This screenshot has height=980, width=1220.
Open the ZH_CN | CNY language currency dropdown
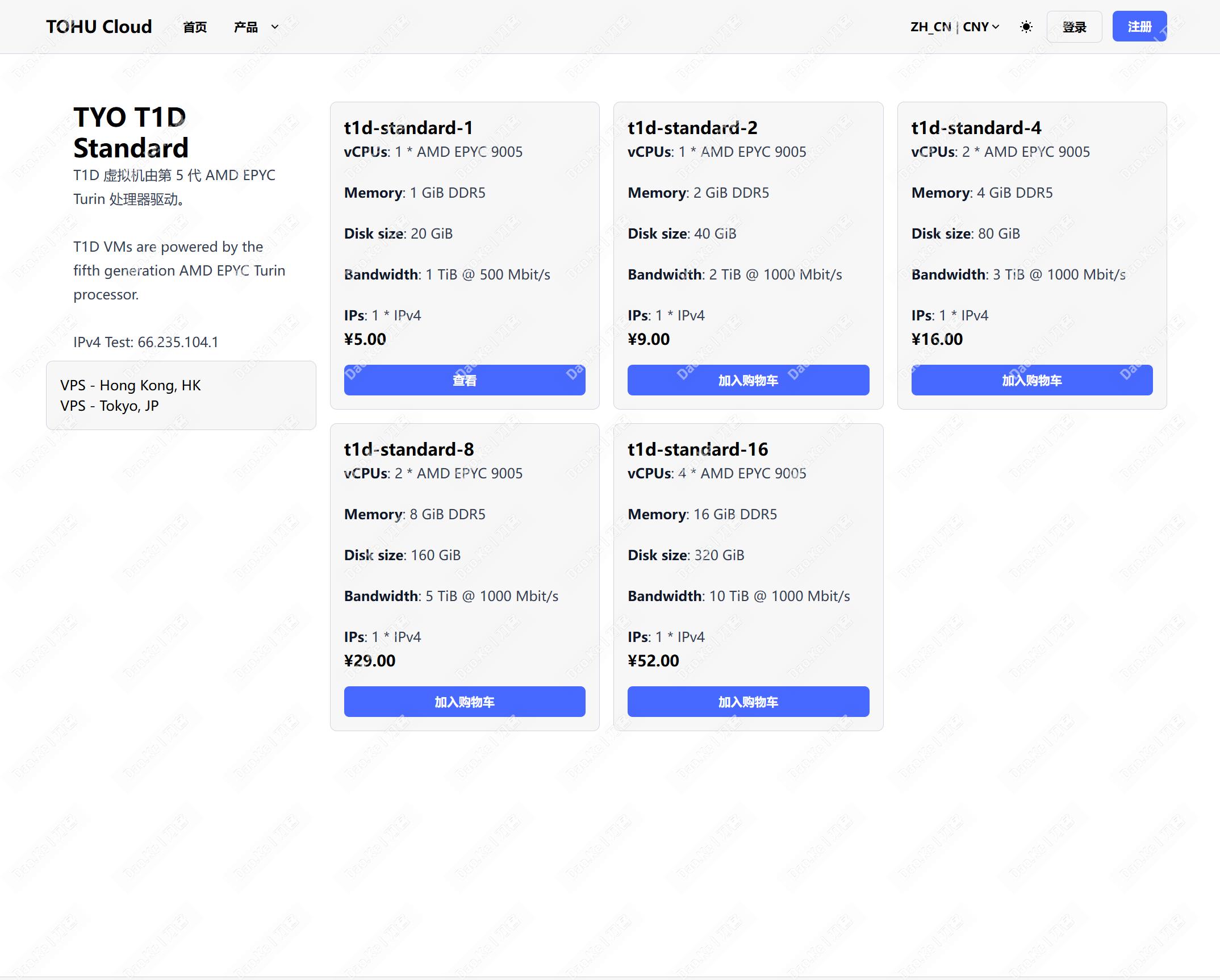coord(954,27)
